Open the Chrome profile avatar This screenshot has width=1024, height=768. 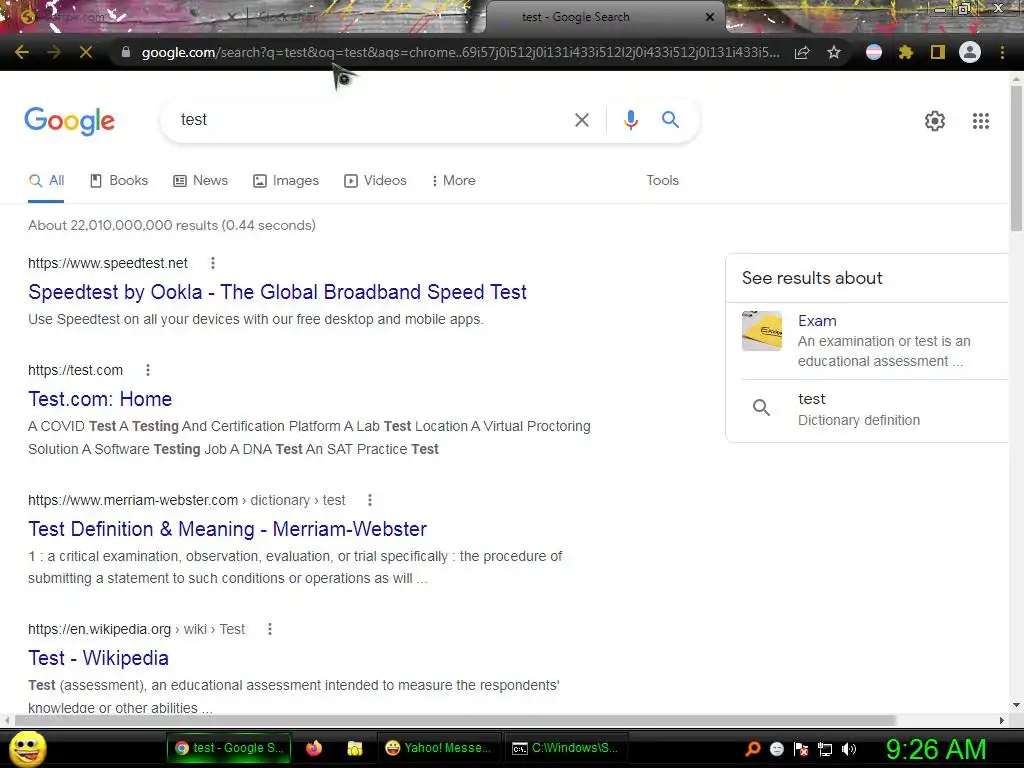coord(970,52)
